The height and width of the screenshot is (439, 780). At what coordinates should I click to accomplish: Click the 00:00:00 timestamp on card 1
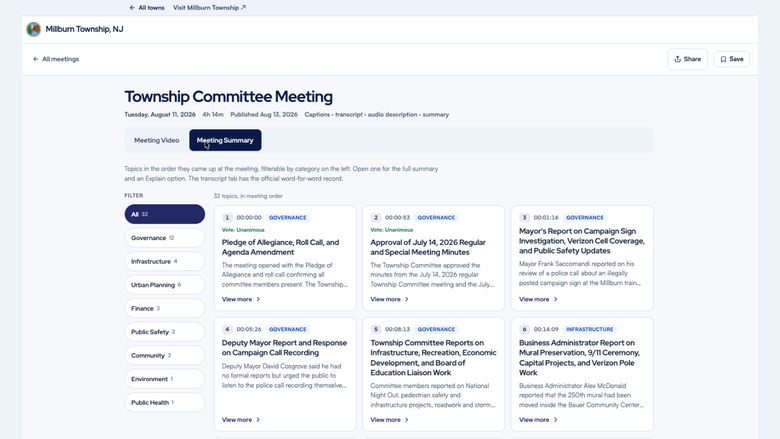(x=249, y=218)
